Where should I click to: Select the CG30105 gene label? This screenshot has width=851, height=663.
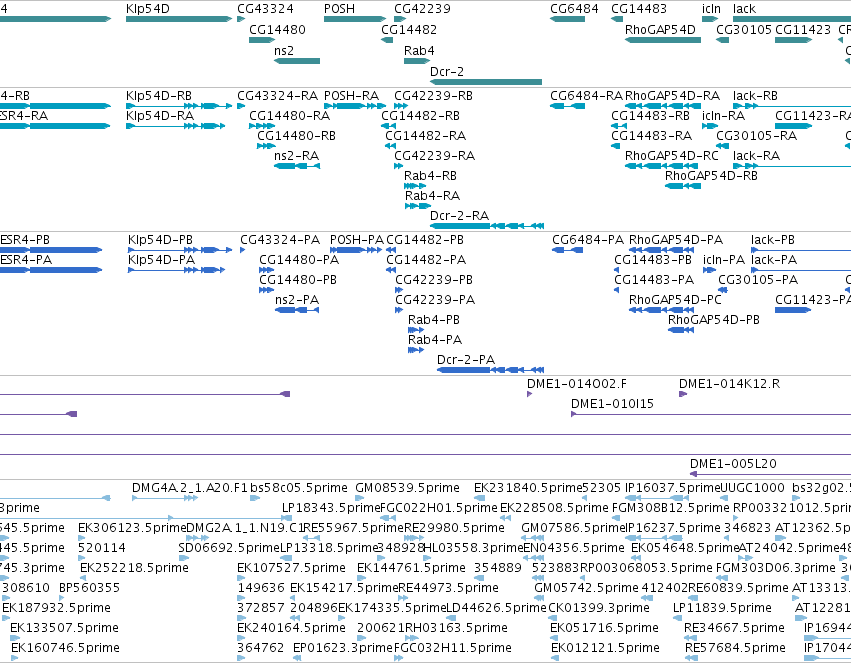click(744, 29)
